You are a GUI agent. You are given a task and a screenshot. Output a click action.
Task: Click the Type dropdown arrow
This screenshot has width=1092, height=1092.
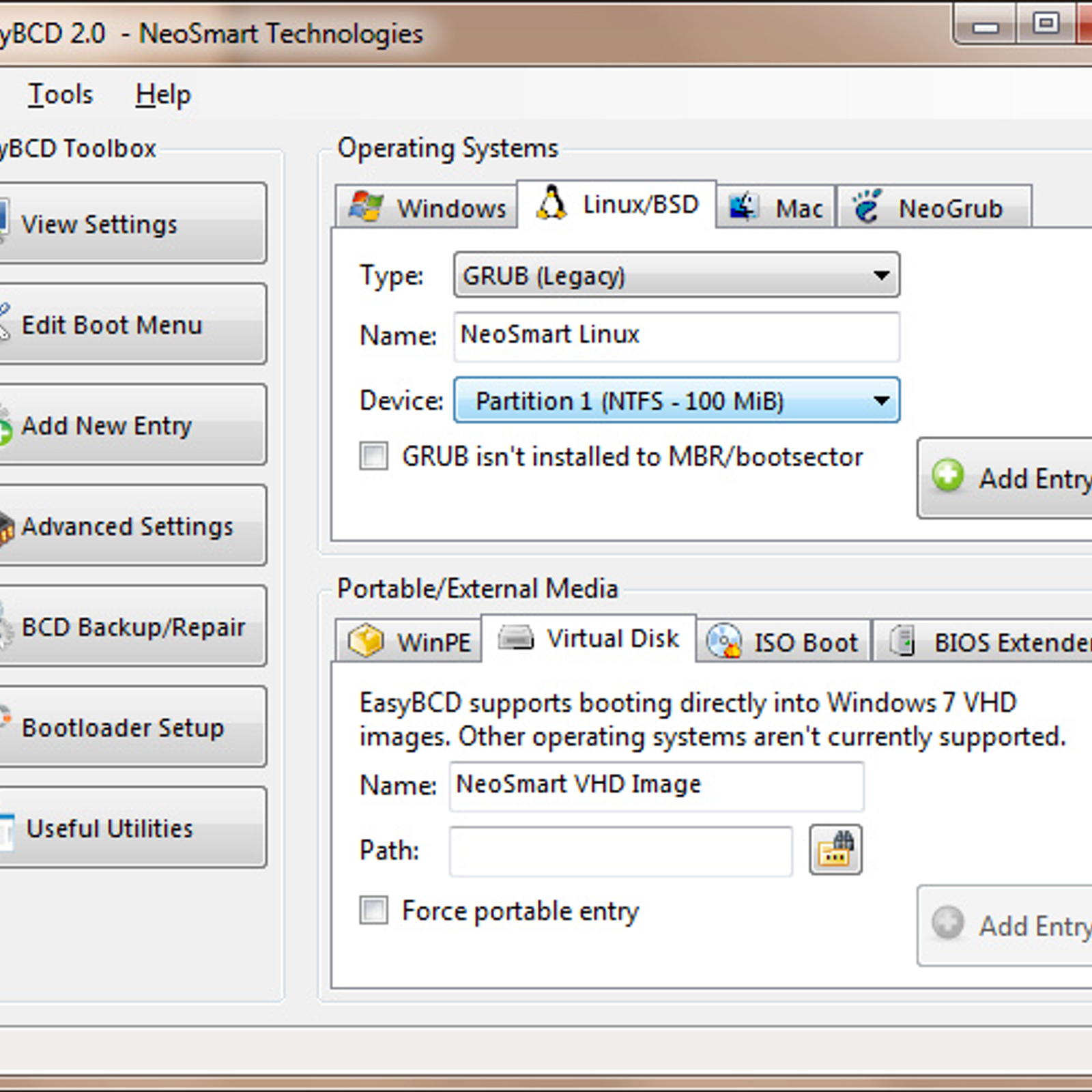click(881, 276)
